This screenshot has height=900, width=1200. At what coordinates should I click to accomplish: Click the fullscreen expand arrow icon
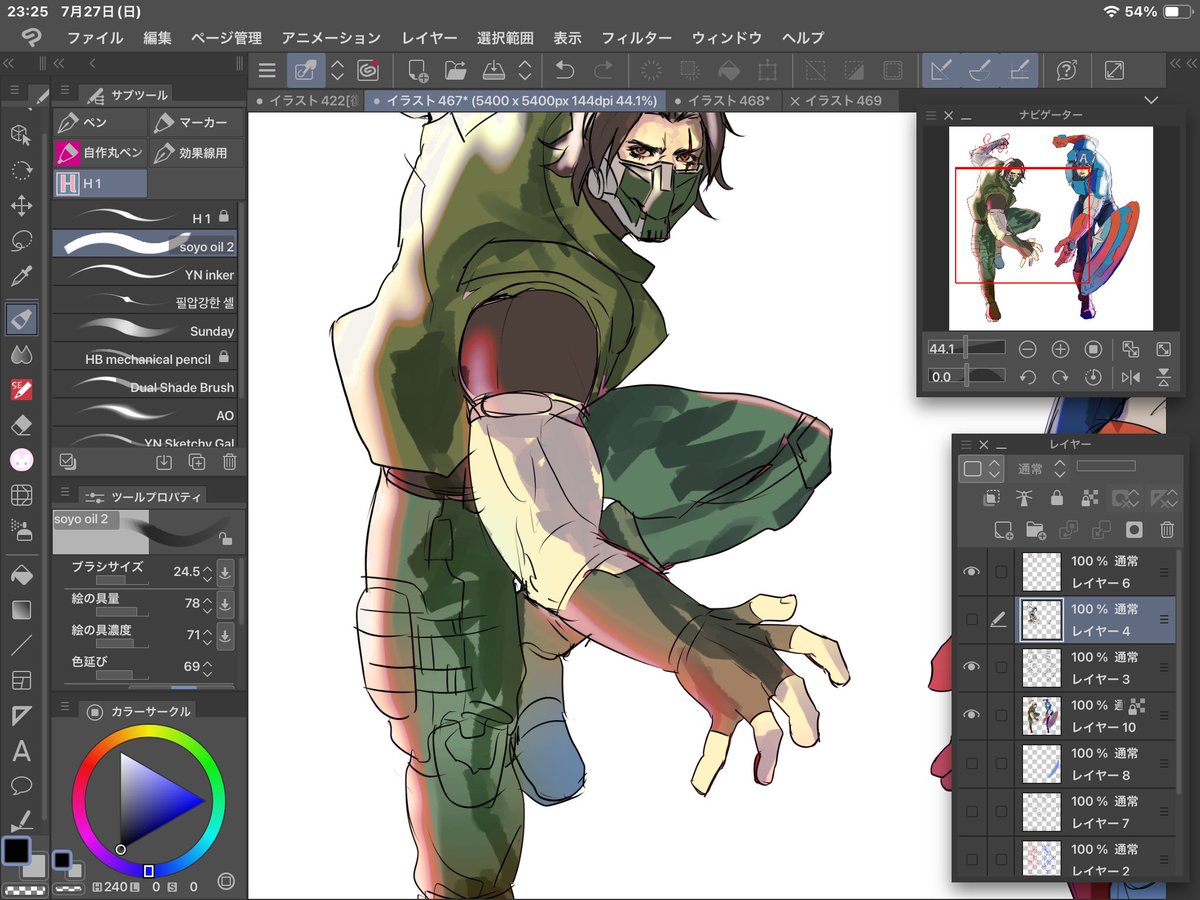point(1113,70)
